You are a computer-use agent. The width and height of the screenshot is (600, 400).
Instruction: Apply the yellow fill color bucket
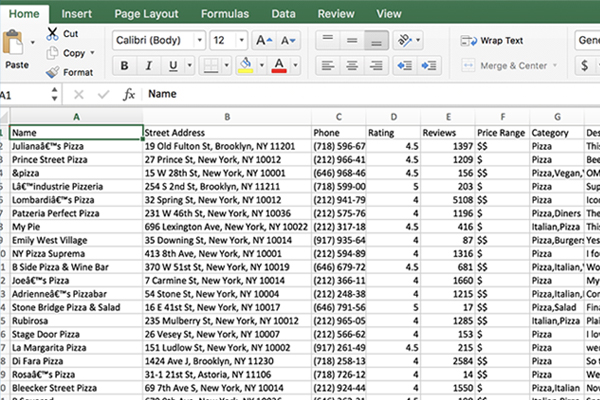tap(246, 66)
